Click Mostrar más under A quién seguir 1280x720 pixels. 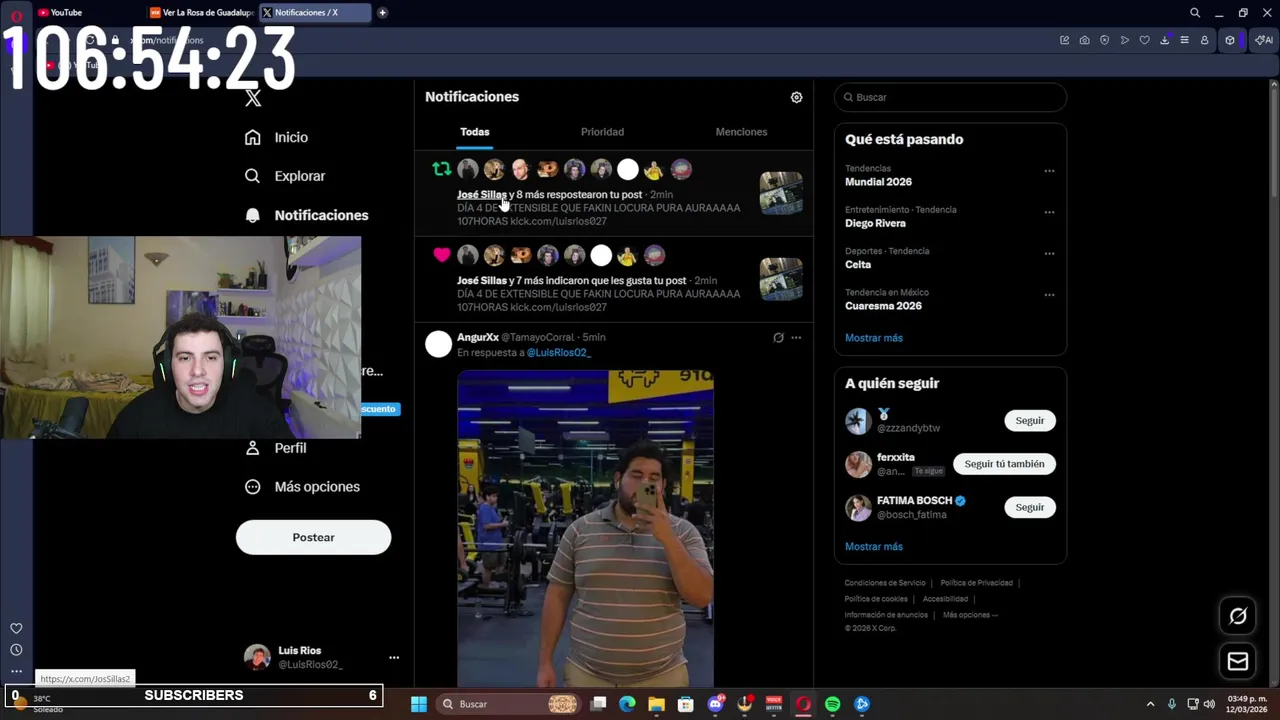click(874, 547)
